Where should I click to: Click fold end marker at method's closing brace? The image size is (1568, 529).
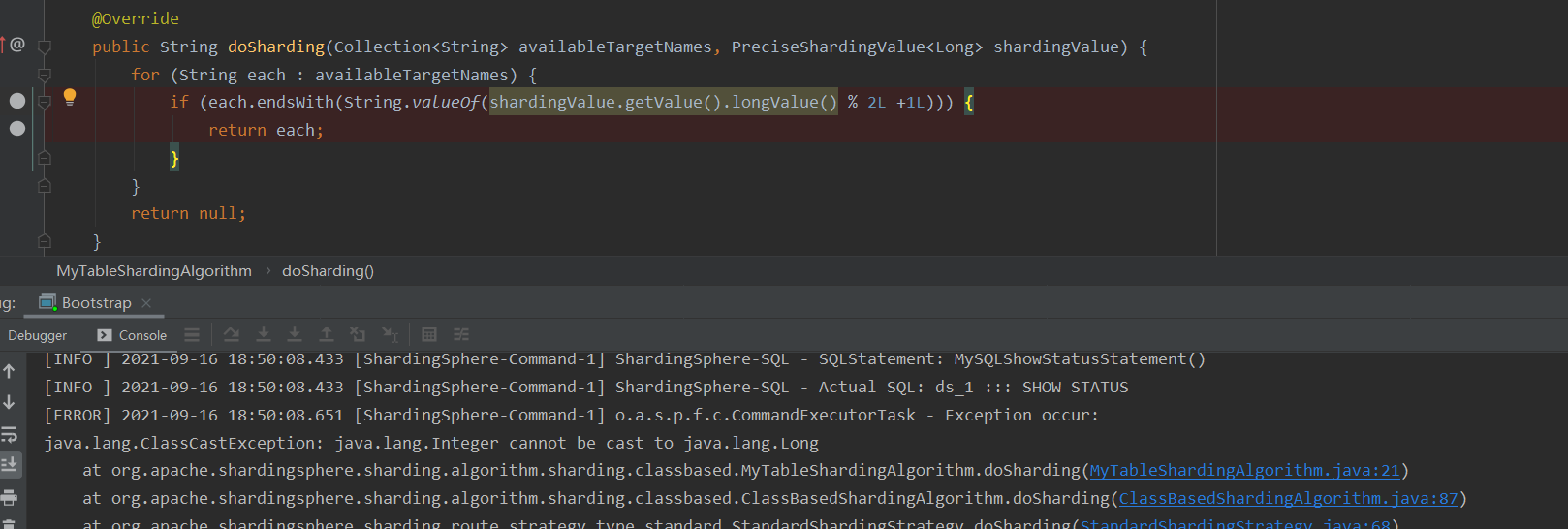(x=44, y=241)
